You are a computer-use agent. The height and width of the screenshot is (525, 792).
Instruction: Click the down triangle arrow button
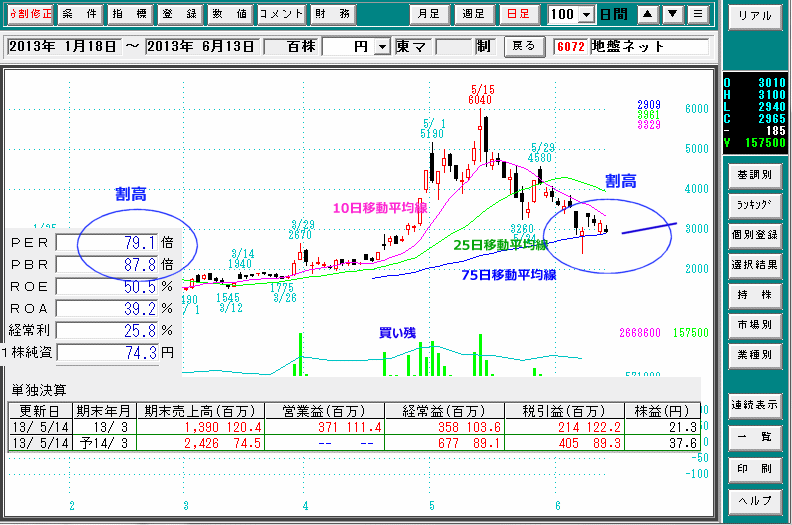pyautogui.click(x=673, y=14)
